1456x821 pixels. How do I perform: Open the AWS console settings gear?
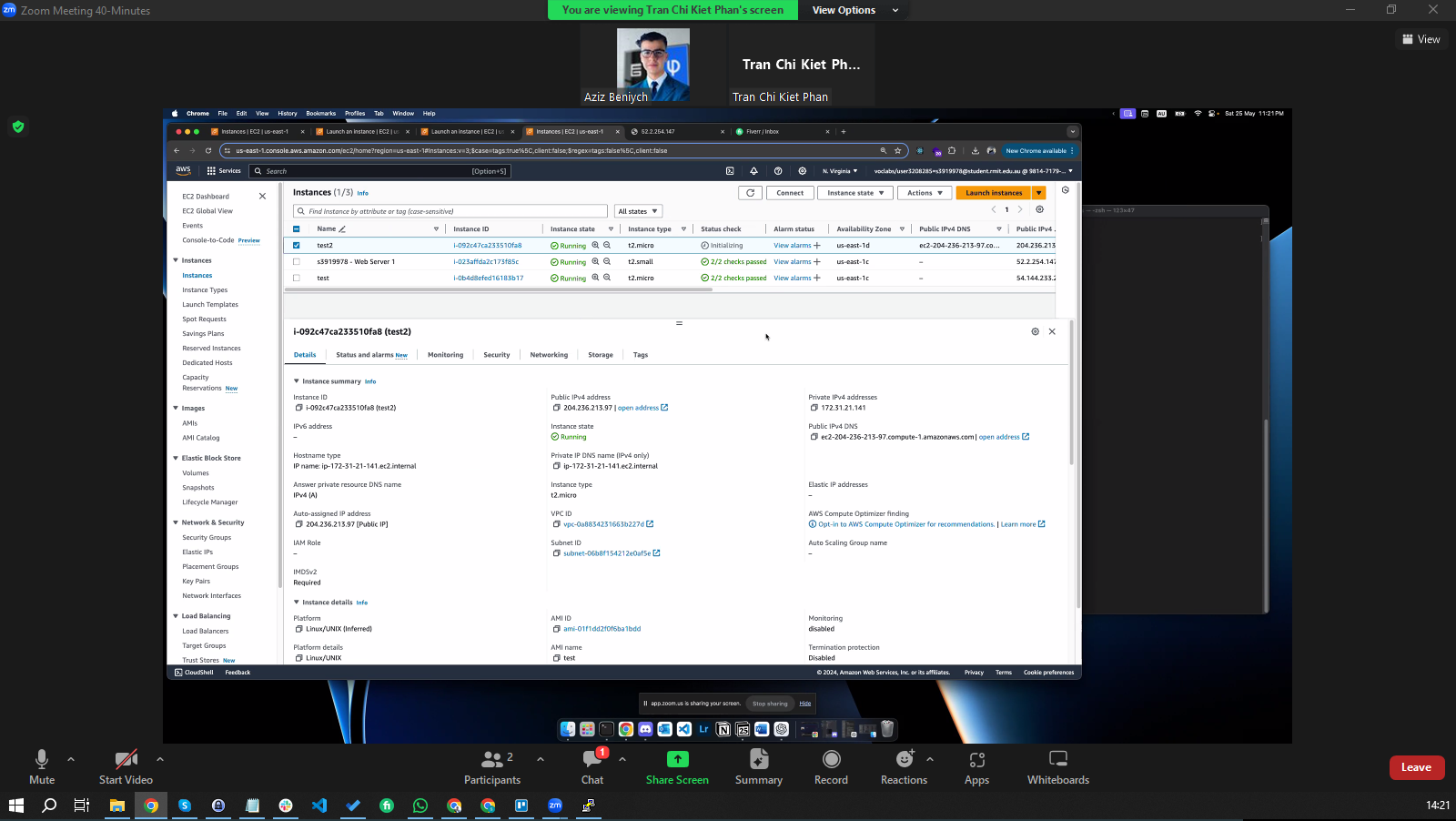tap(802, 170)
